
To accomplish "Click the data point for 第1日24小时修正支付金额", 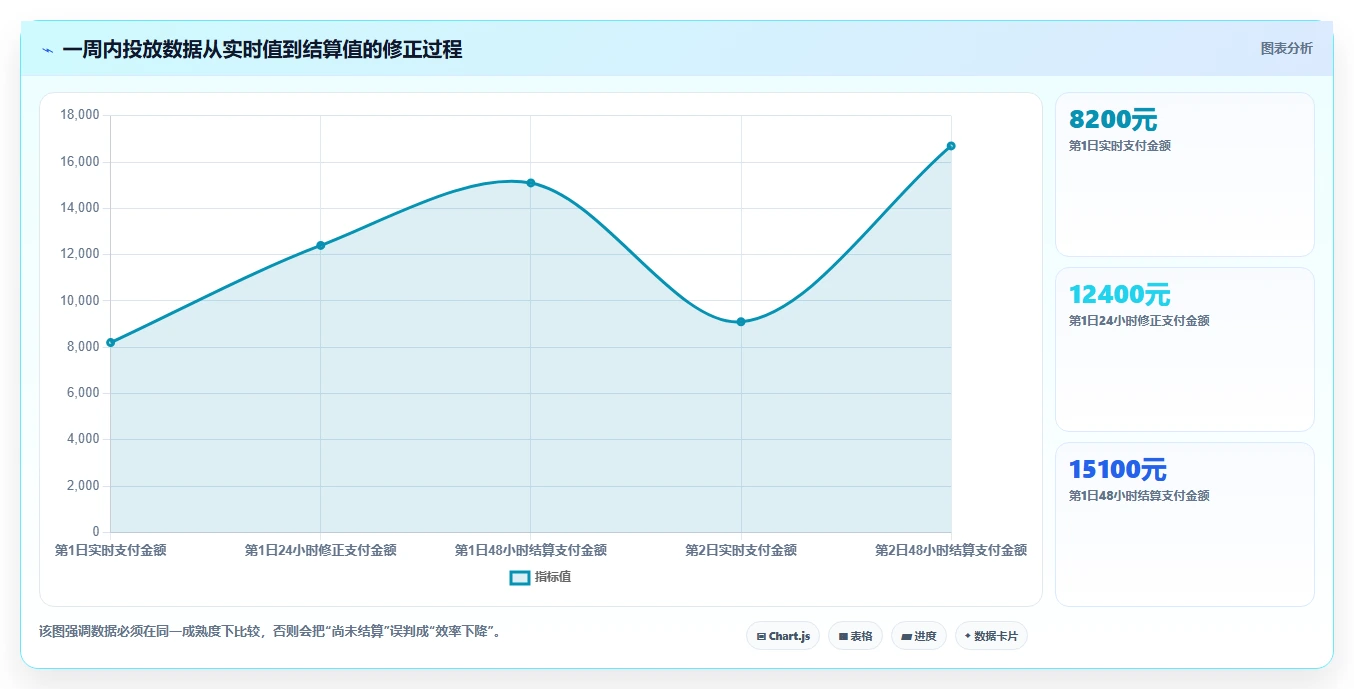I will coord(321,245).
